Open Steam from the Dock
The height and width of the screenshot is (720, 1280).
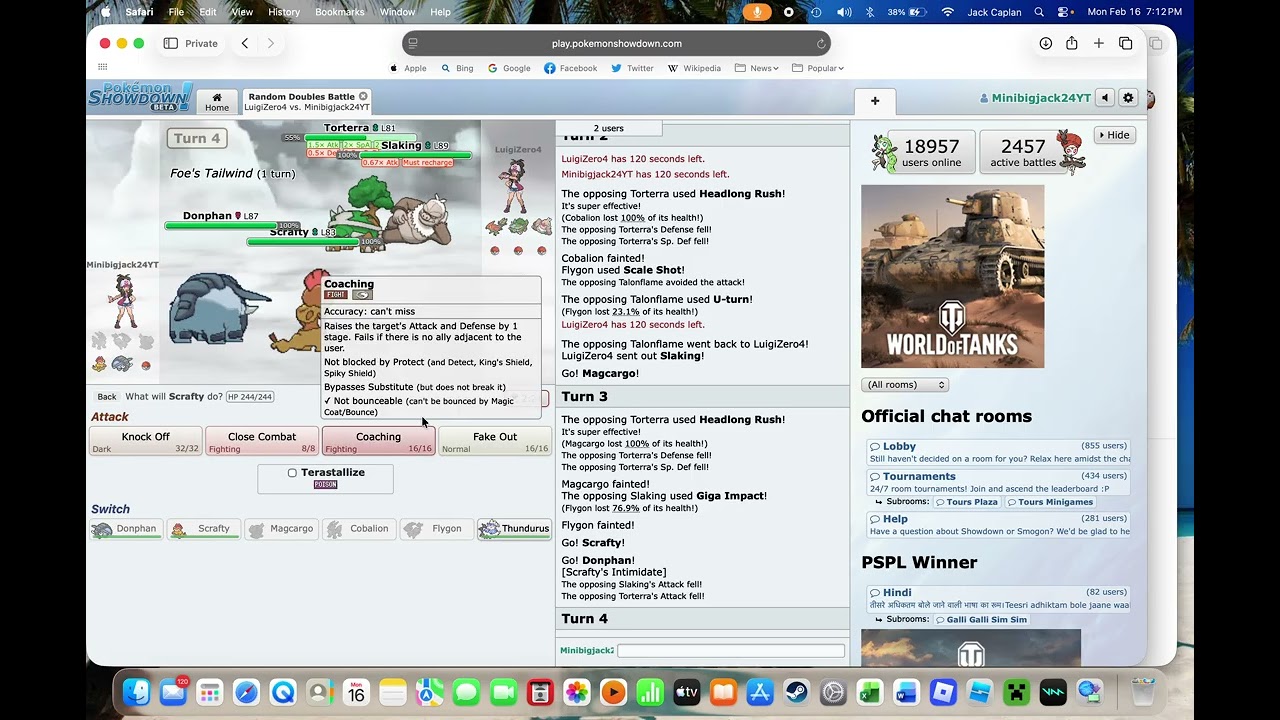pos(796,692)
